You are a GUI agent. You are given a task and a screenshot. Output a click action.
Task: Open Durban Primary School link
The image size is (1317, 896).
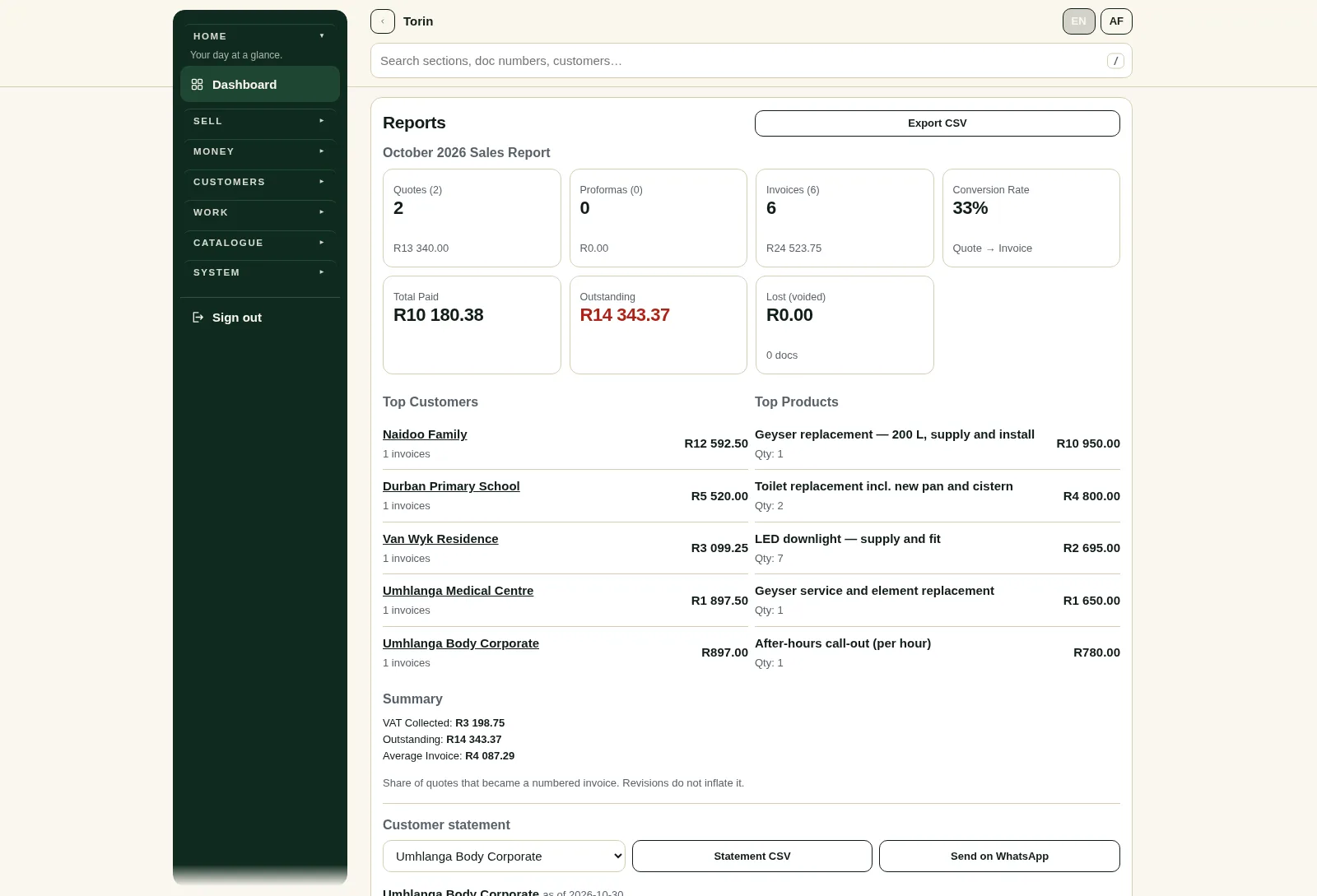click(x=451, y=486)
